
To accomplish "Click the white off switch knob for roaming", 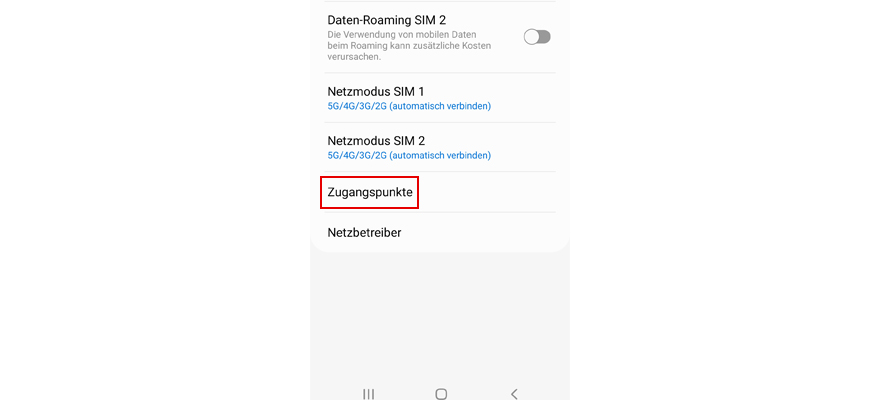I will point(531,37).
